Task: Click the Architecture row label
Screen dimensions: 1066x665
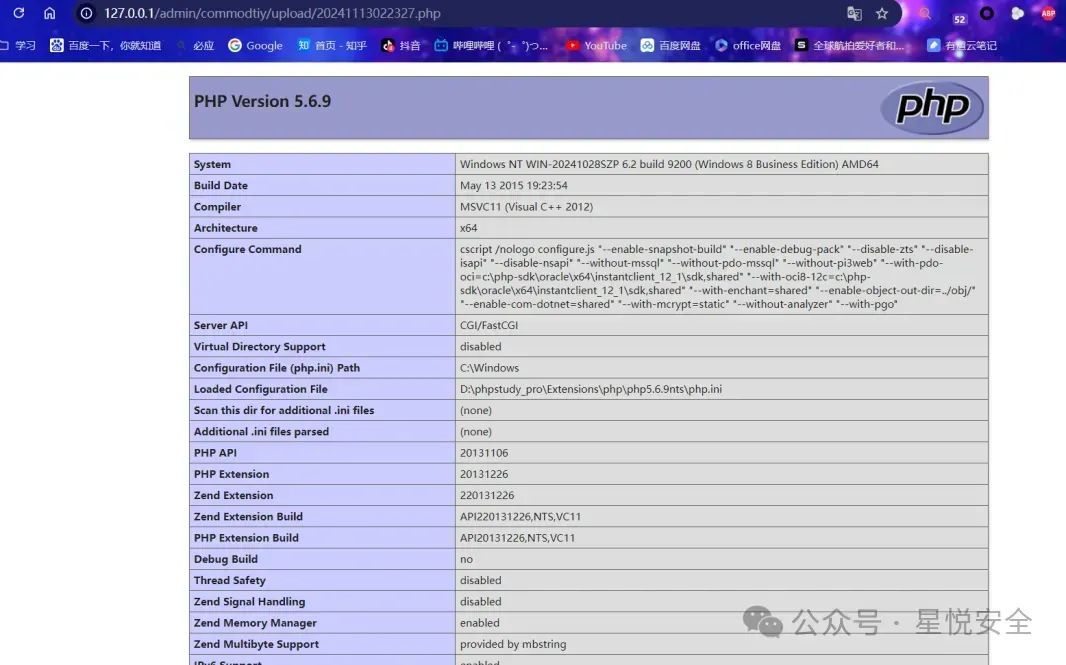Action: [226, 228]
